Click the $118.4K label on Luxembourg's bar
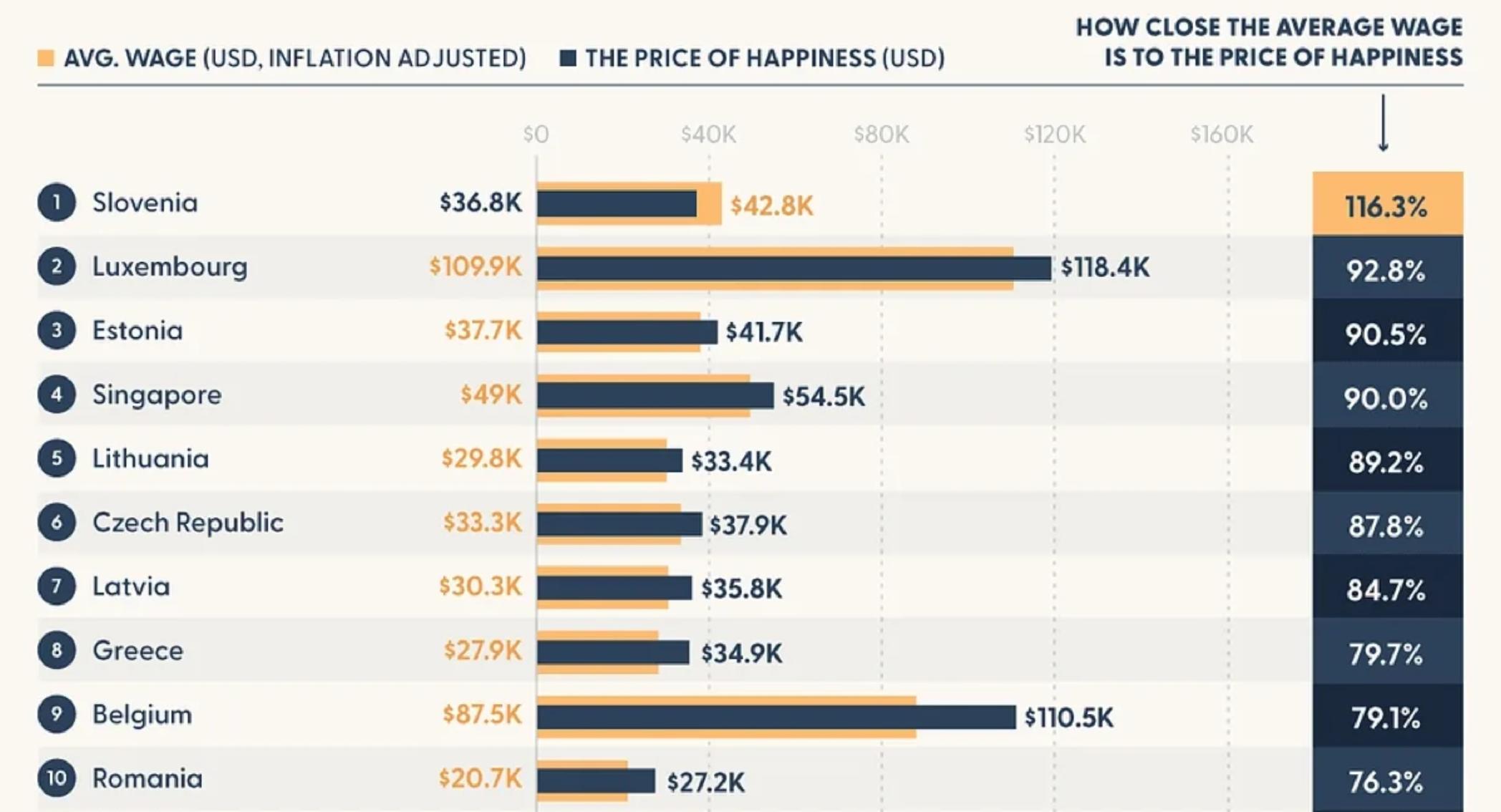 (x=1105, y=268)
